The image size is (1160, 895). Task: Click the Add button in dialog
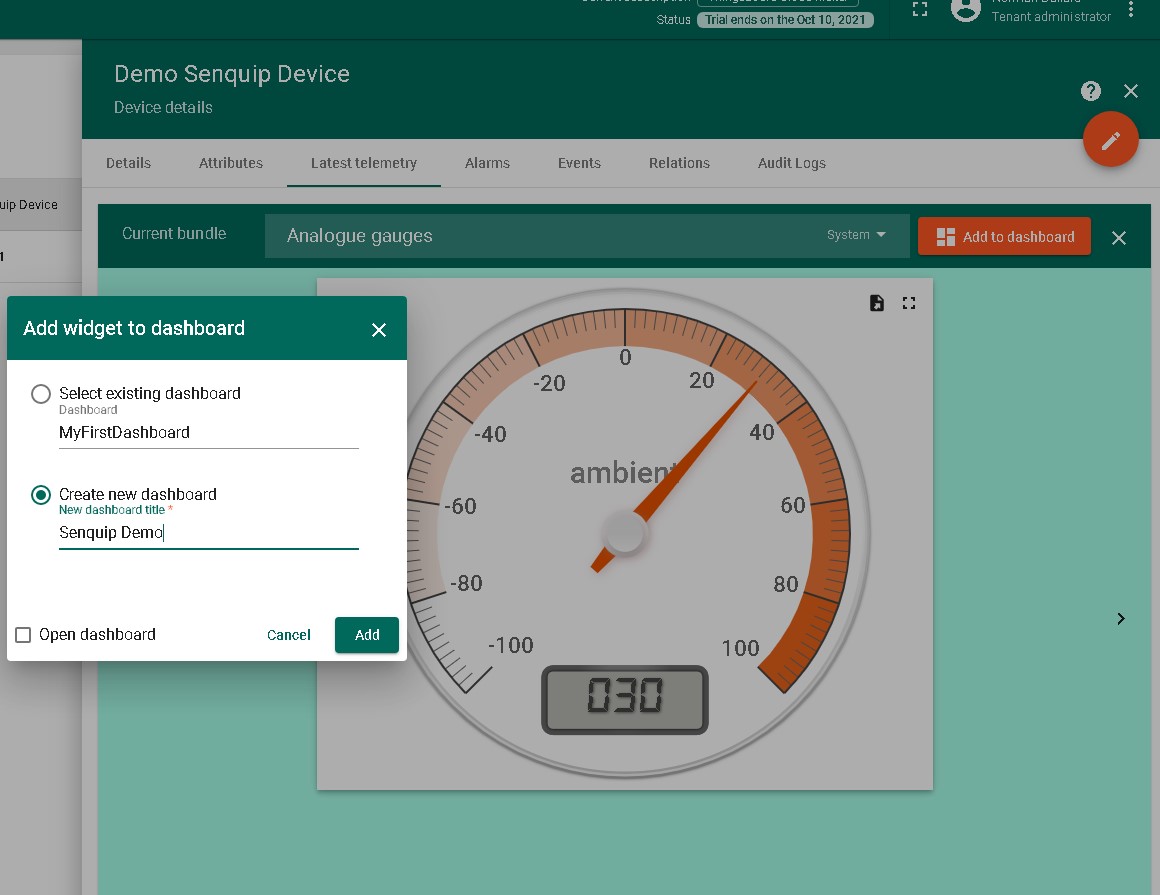point(366,635)
